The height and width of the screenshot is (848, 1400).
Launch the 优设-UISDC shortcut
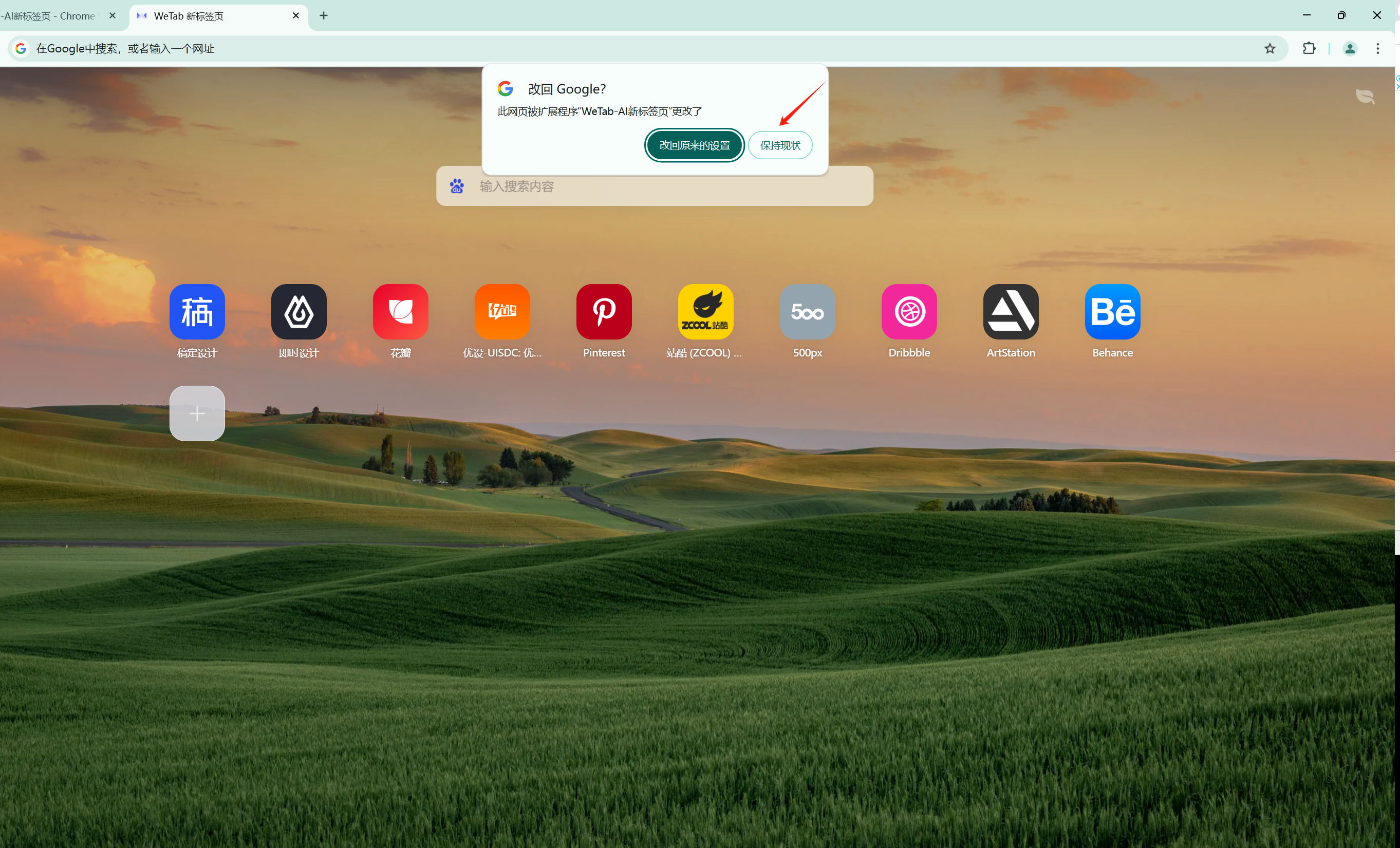tap(502, 311)
